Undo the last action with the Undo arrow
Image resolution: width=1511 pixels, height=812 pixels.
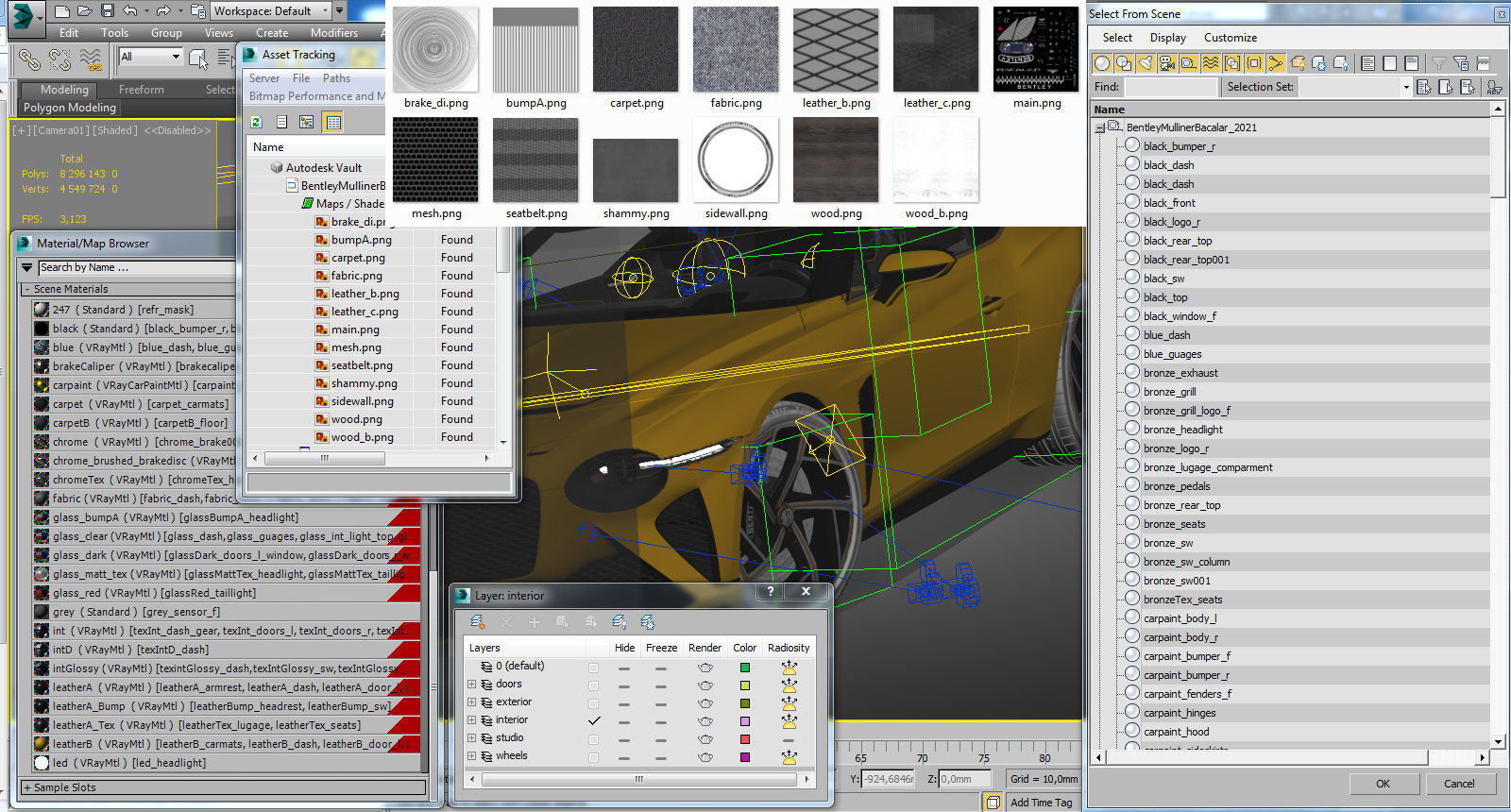tap(130, 11)
